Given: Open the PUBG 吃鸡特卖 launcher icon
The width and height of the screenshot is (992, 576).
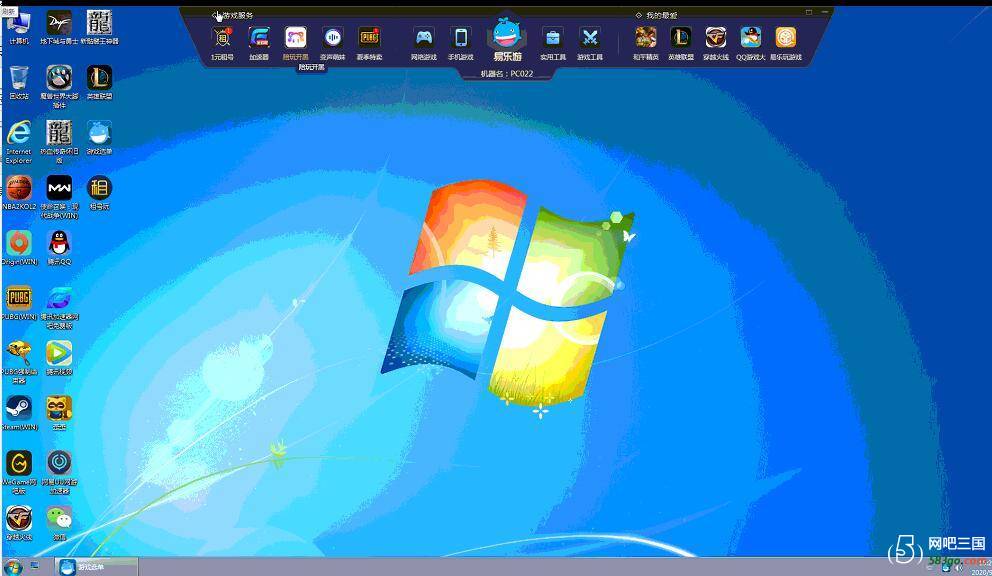Looking at the screenshot, I should pos(369,38).
